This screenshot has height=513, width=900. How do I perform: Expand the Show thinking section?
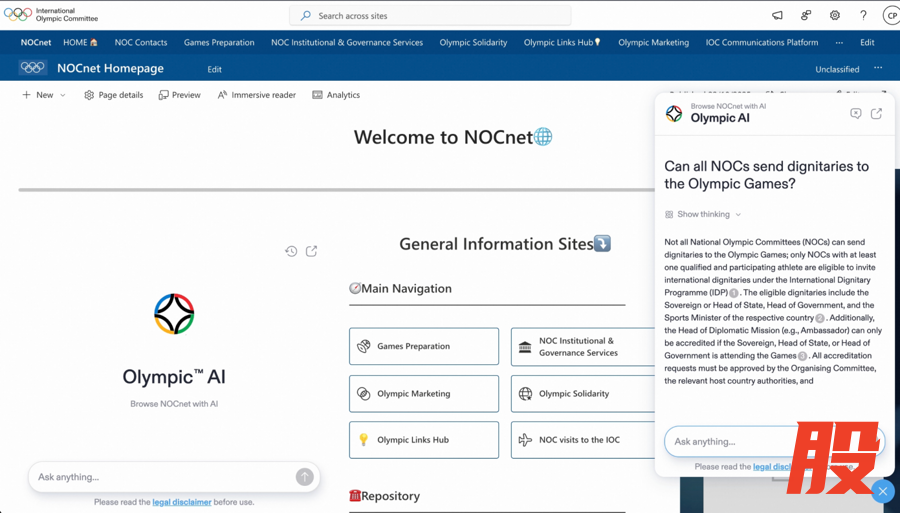[704, 214]
